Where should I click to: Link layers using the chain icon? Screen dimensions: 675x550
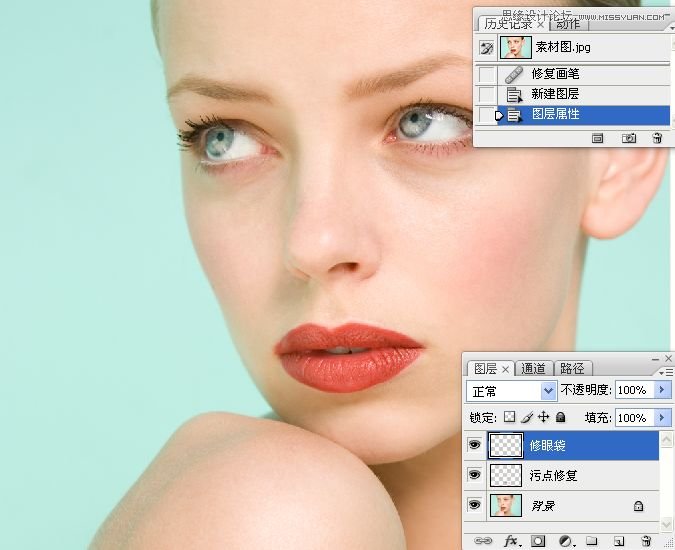pos(483,541)
